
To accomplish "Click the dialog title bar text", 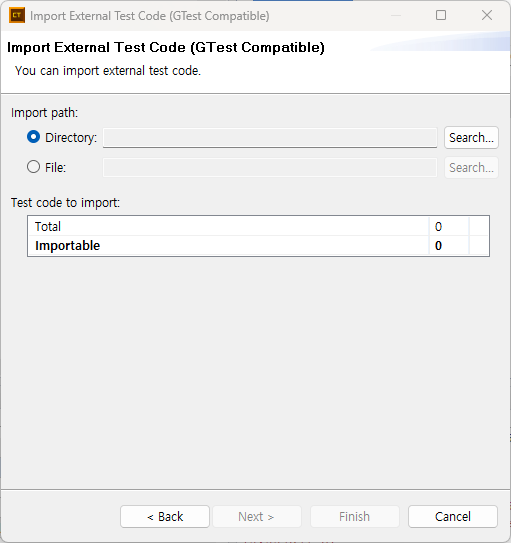I will pyautogui.click(x=150, y=16).
